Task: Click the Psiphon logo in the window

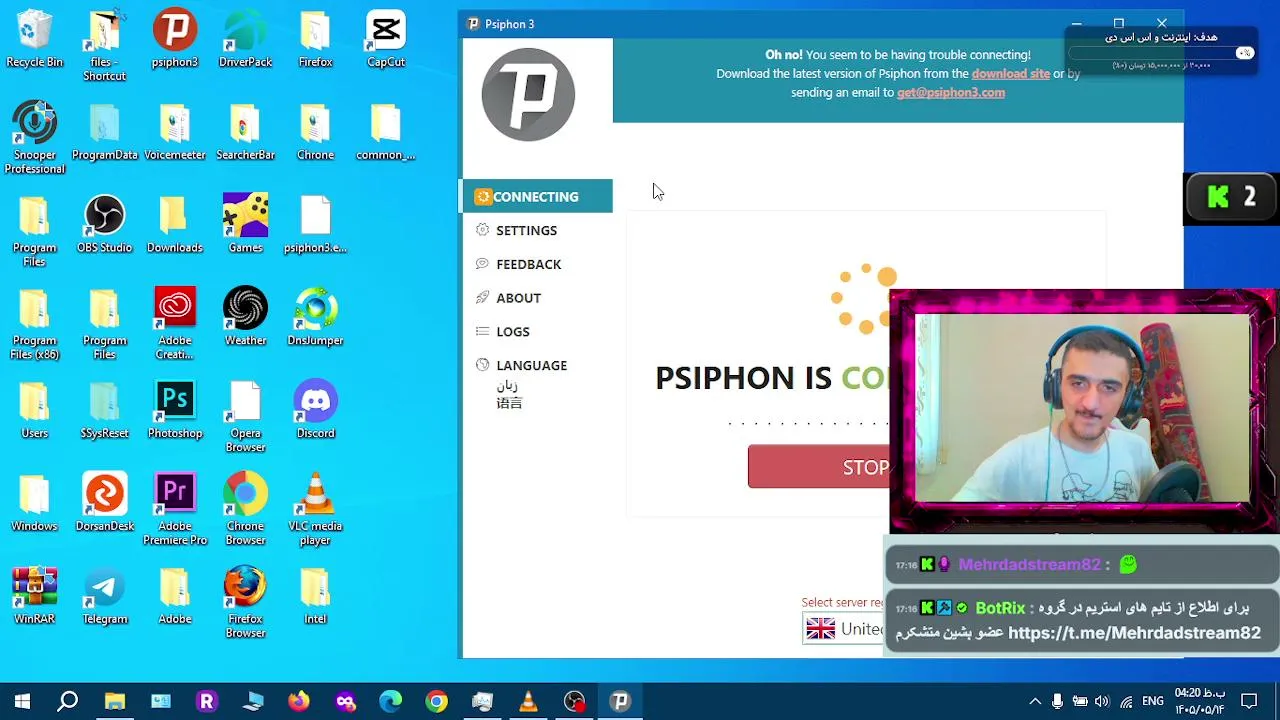Action: pyautogui.click(x=528, y=95)
